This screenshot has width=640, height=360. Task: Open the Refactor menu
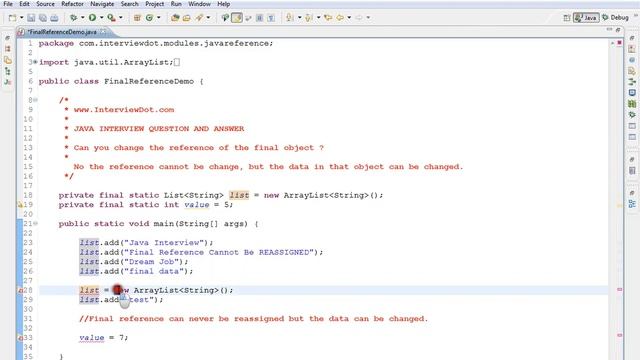point(72,4)
